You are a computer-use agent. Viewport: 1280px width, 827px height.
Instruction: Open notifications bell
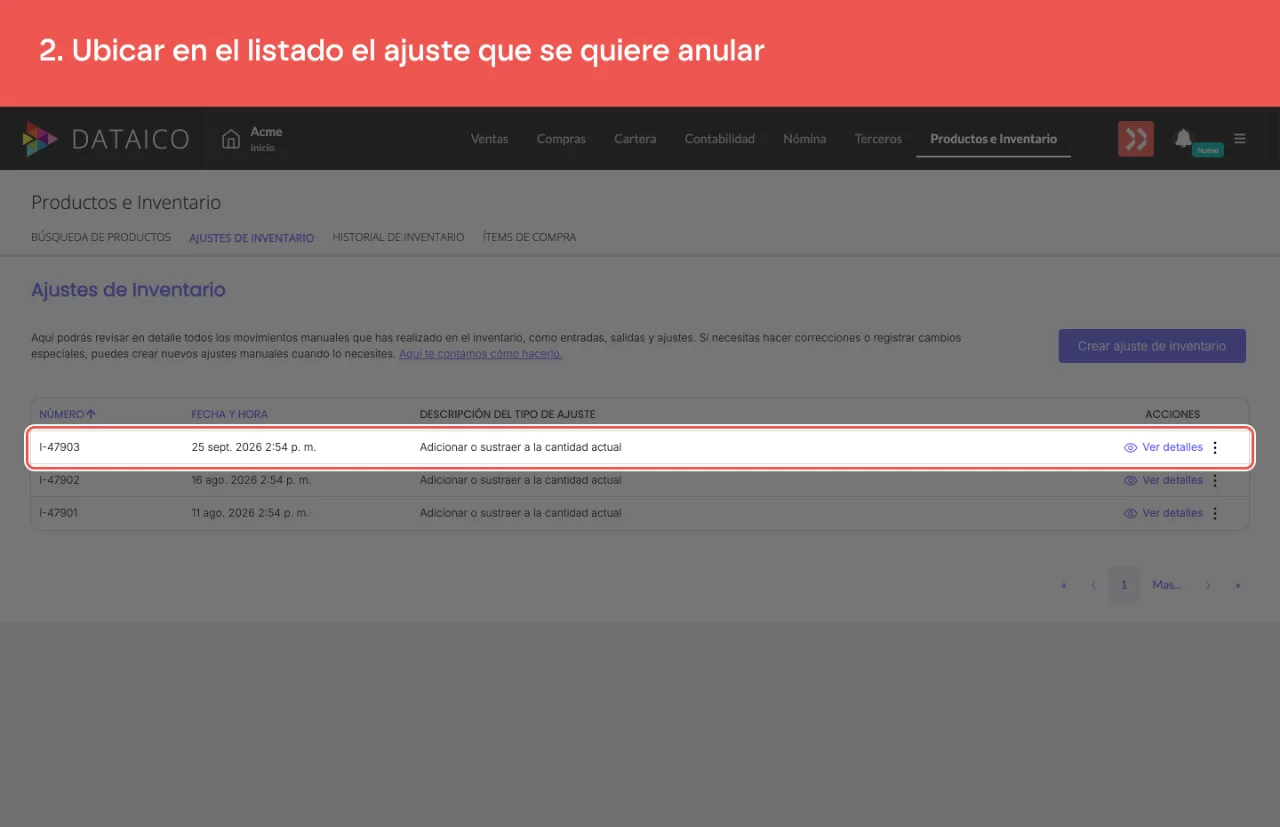1183,138
